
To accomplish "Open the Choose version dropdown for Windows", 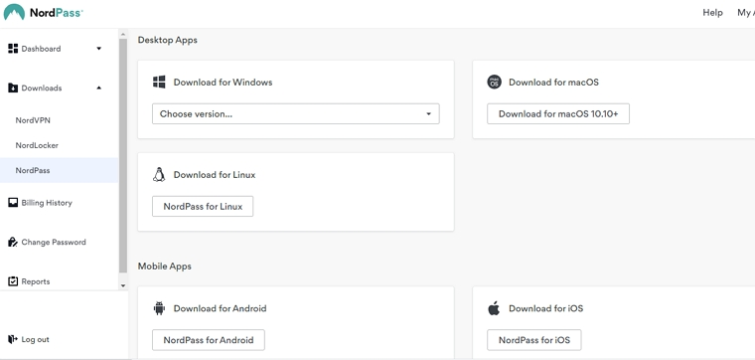I will 296,114.
